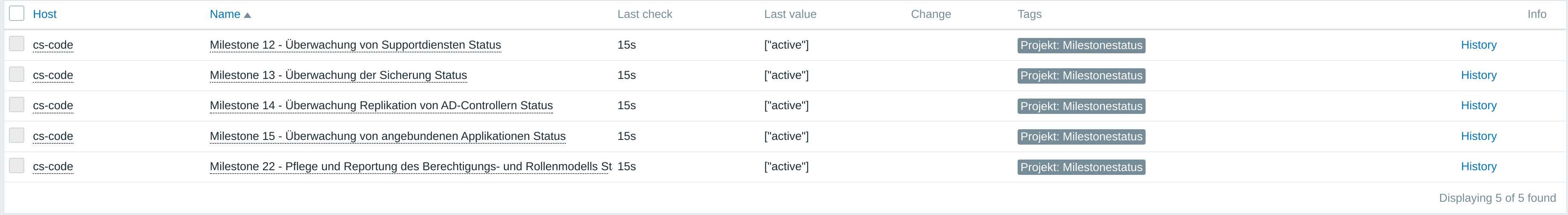
Task: View History for Milestone 12
Action: coord(1478,45)
